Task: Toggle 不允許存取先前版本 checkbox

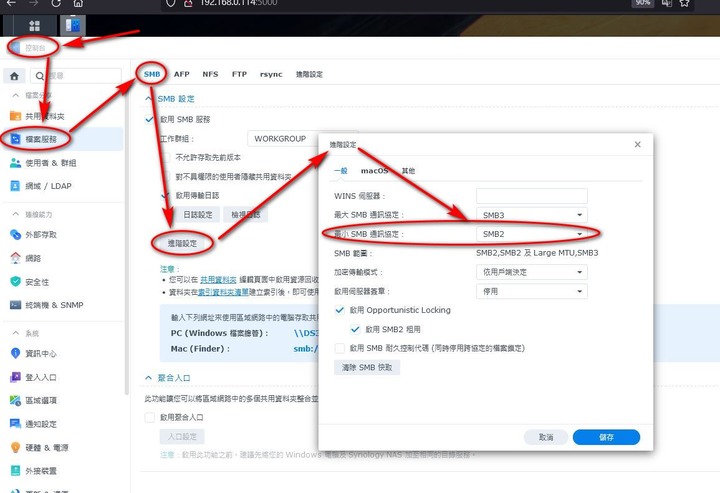Action: (x=165, y=157)
